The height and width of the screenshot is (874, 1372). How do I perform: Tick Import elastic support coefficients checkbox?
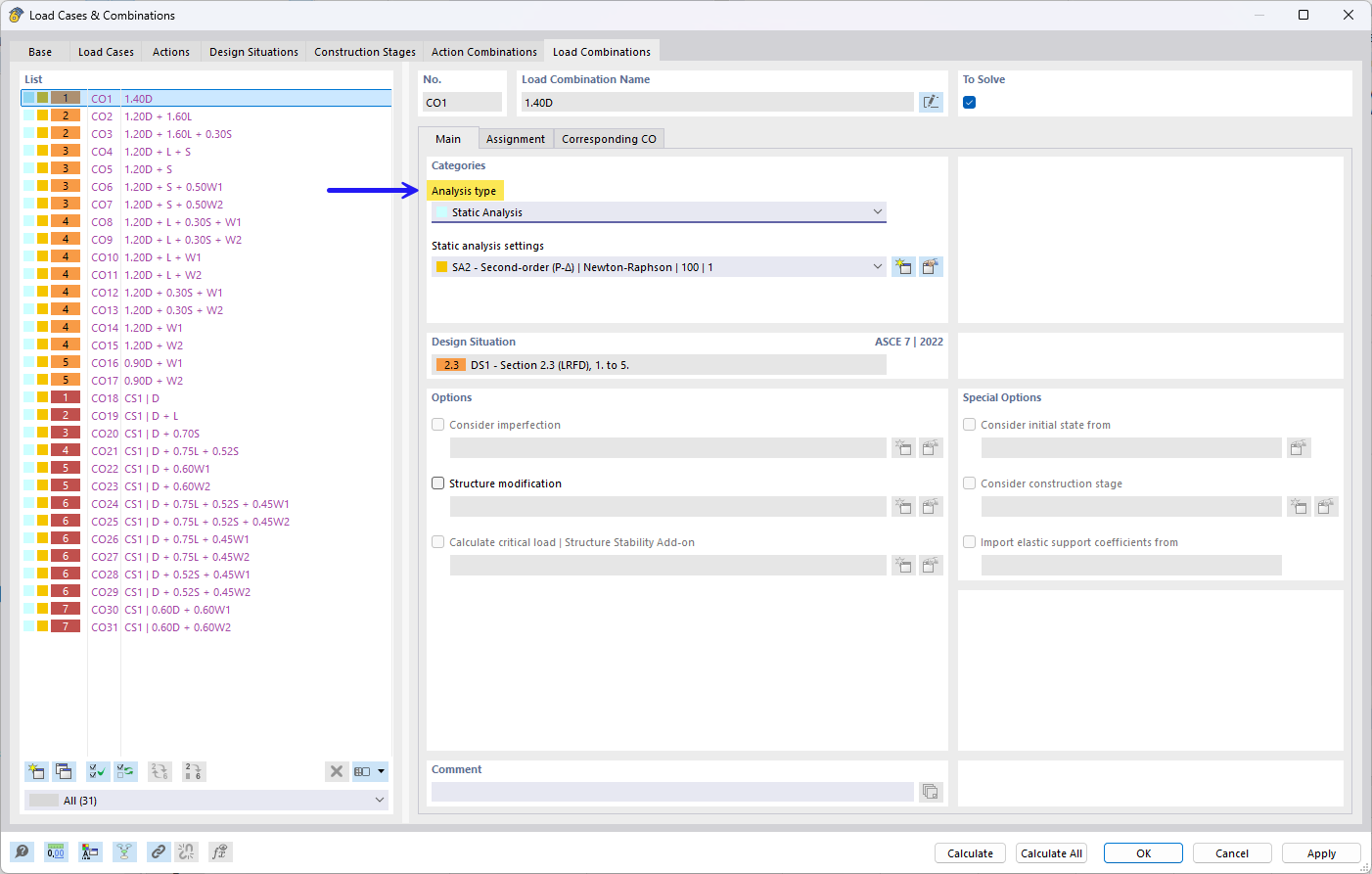[x=970, y=542]
